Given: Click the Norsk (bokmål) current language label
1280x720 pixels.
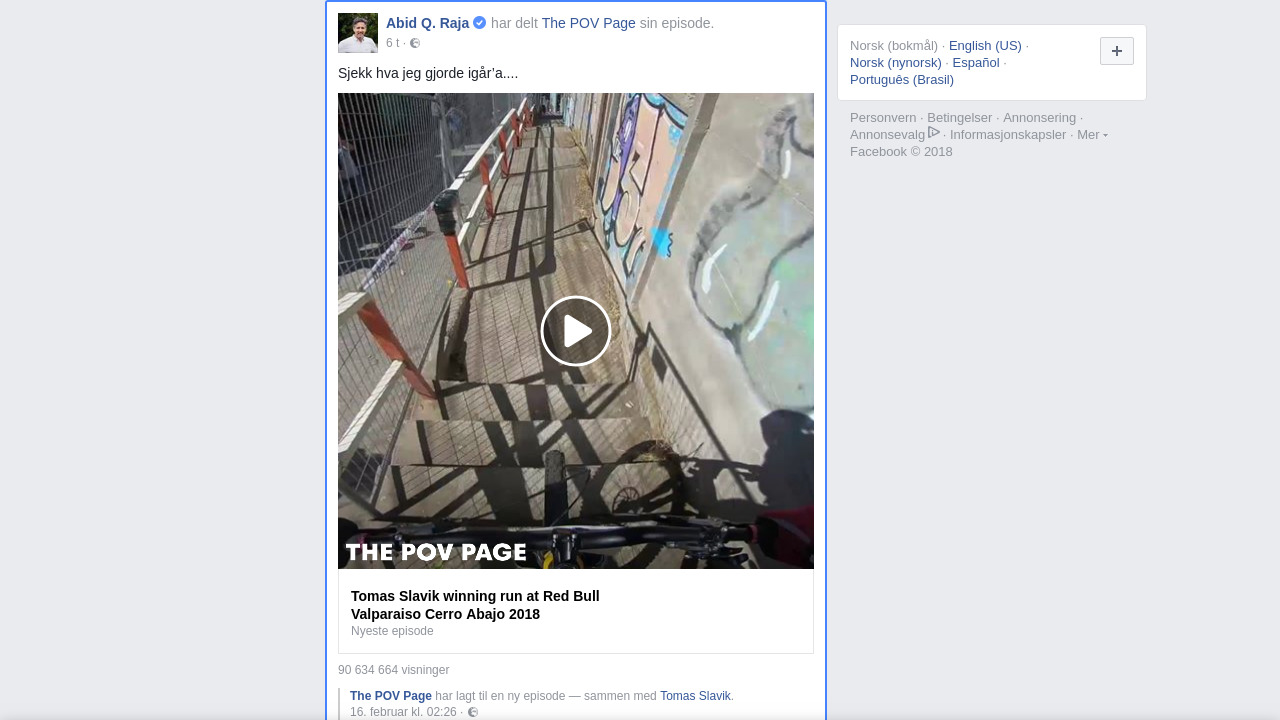Looking at the screenshot, I should tap(894, 45).
